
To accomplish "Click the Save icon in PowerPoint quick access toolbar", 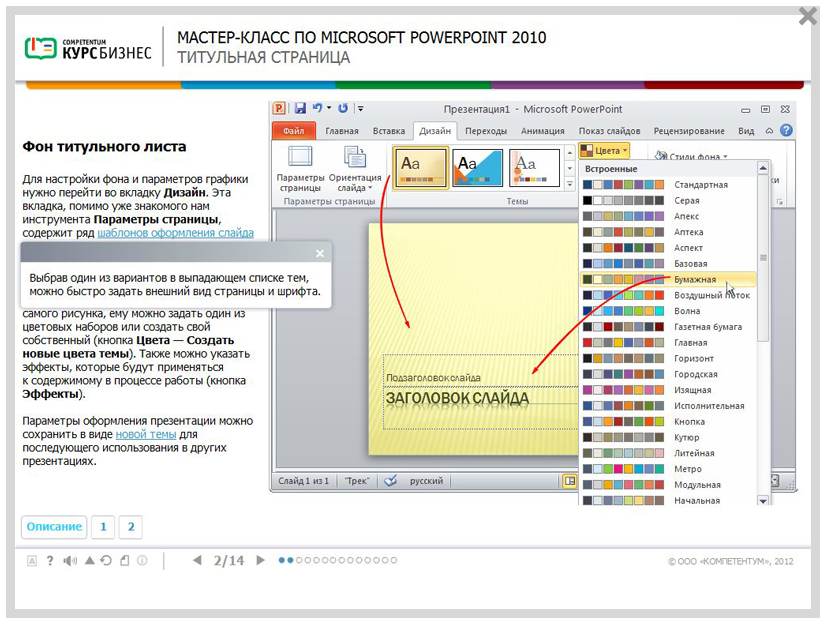I will pyautogui.click(x=300, y=108).
